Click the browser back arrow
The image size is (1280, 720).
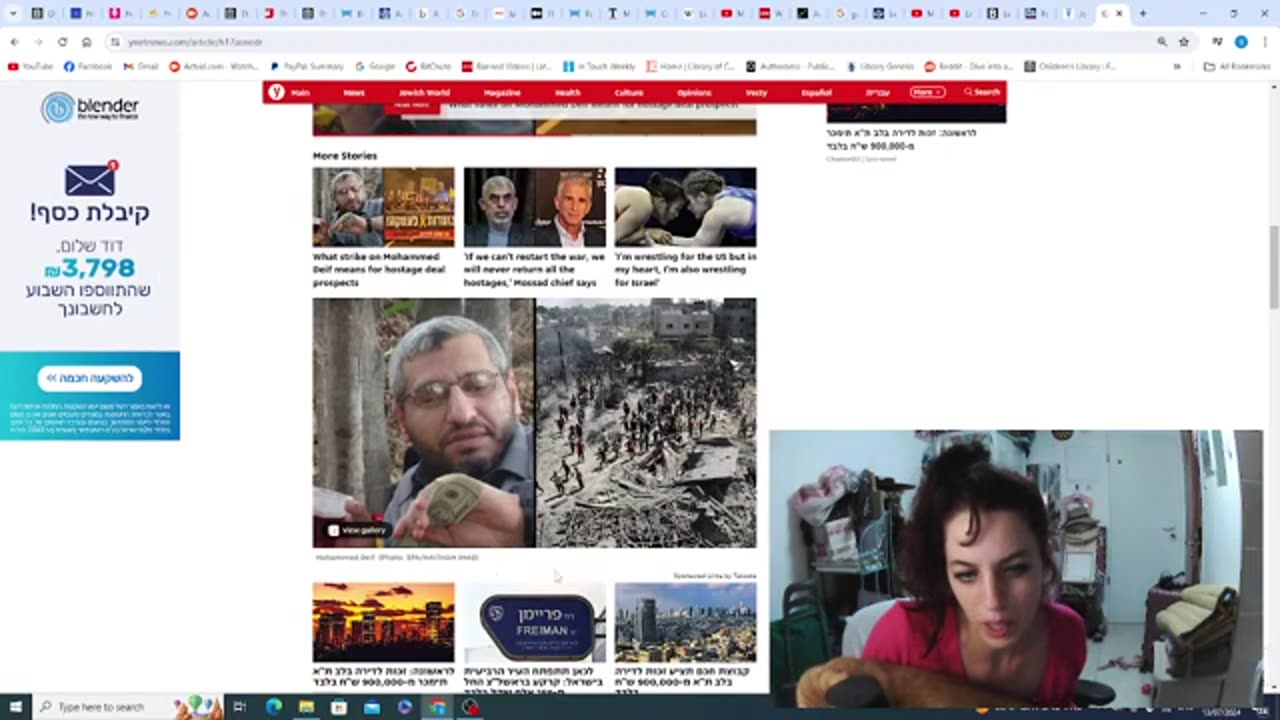[x=14, y=42]
